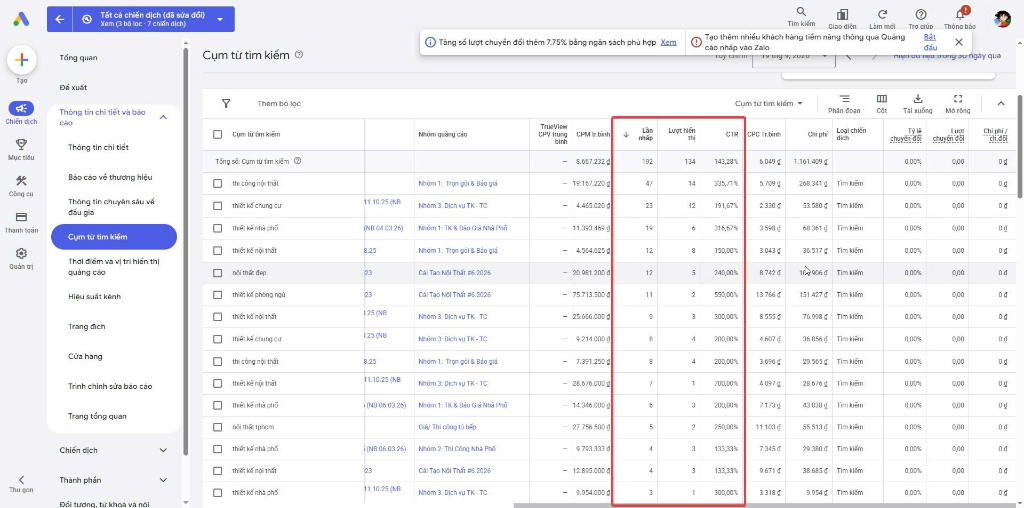Click the Xem link in the banner
Image resolution: width=1024 pixels, height=508 pixels.
(x=668, y=42)
